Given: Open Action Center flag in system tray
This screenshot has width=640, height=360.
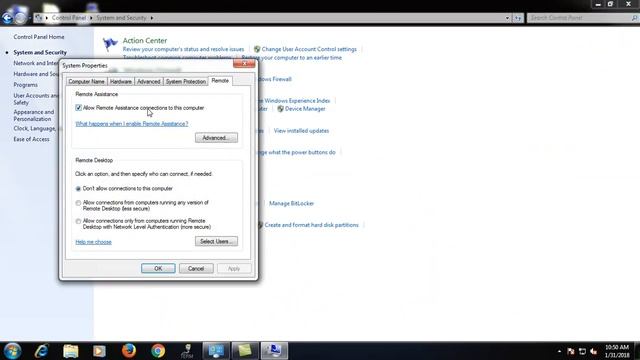Looking at the screenshot, I should (571, 351).
